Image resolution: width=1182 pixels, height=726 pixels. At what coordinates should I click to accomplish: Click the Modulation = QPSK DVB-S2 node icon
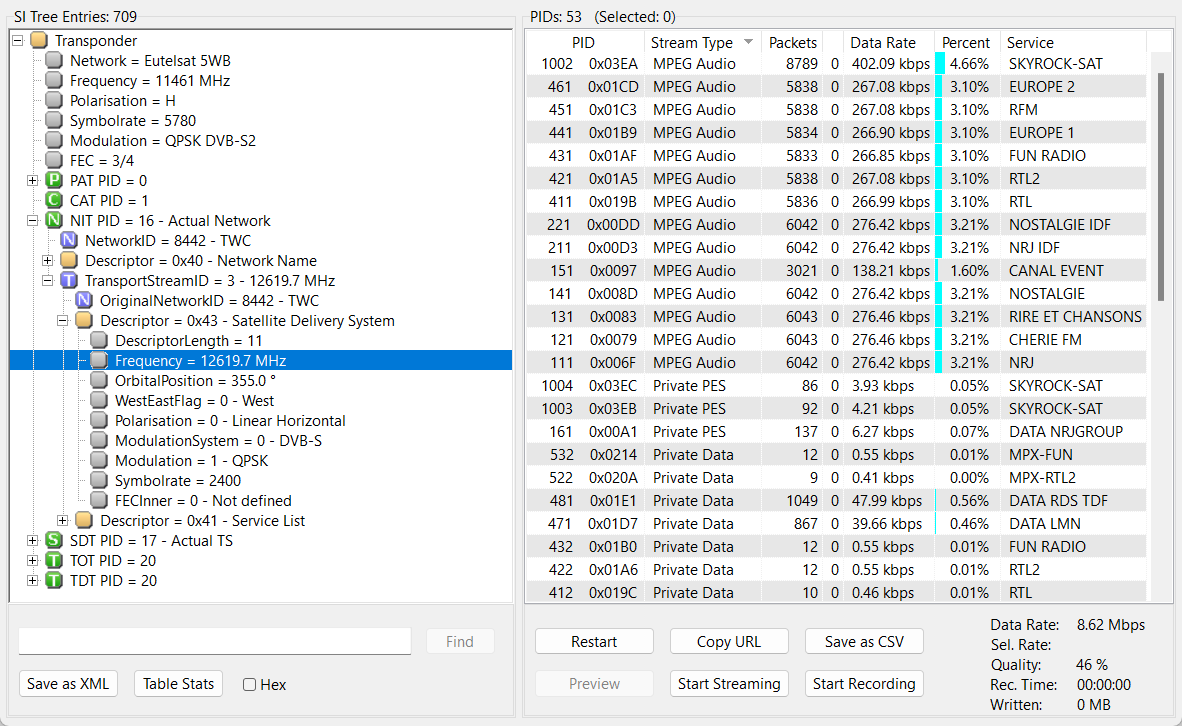click(54, 141)
